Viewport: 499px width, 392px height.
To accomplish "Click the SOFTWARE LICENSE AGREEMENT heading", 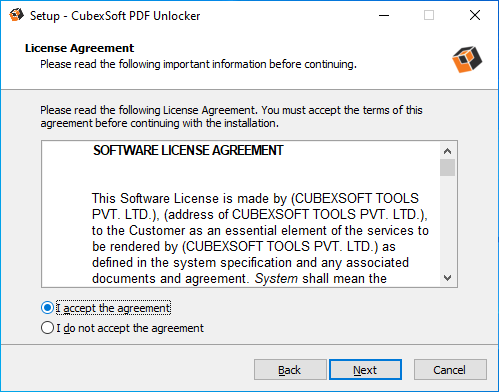I will pos(188,150).
